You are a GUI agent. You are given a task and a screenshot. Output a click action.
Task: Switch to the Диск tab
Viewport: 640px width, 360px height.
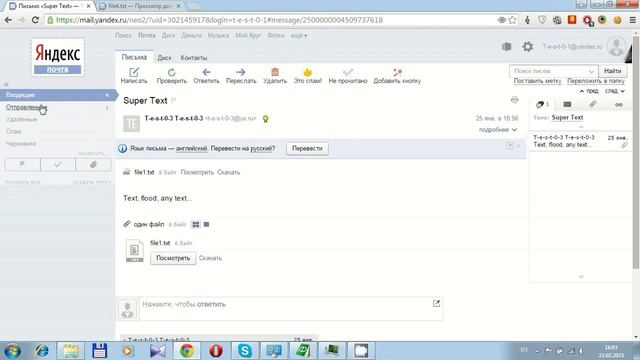(164, 58)
